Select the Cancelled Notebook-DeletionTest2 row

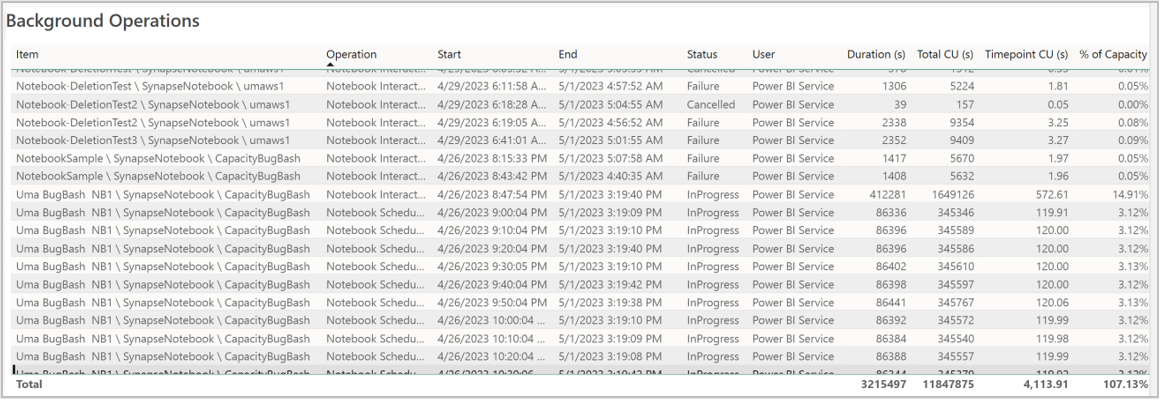pyautogui.click(x=582, y=105)
